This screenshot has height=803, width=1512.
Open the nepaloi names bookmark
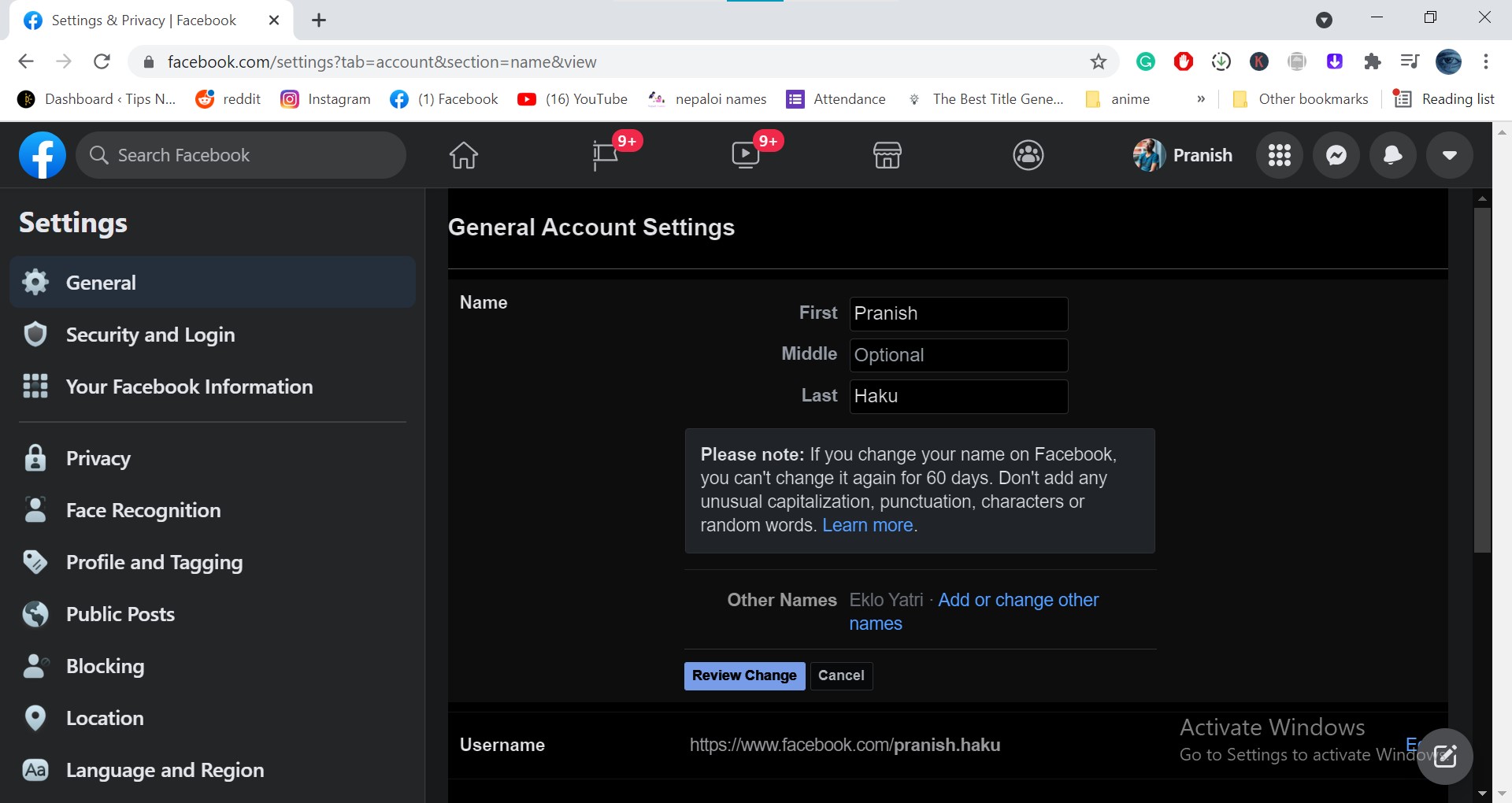point(707,99)
